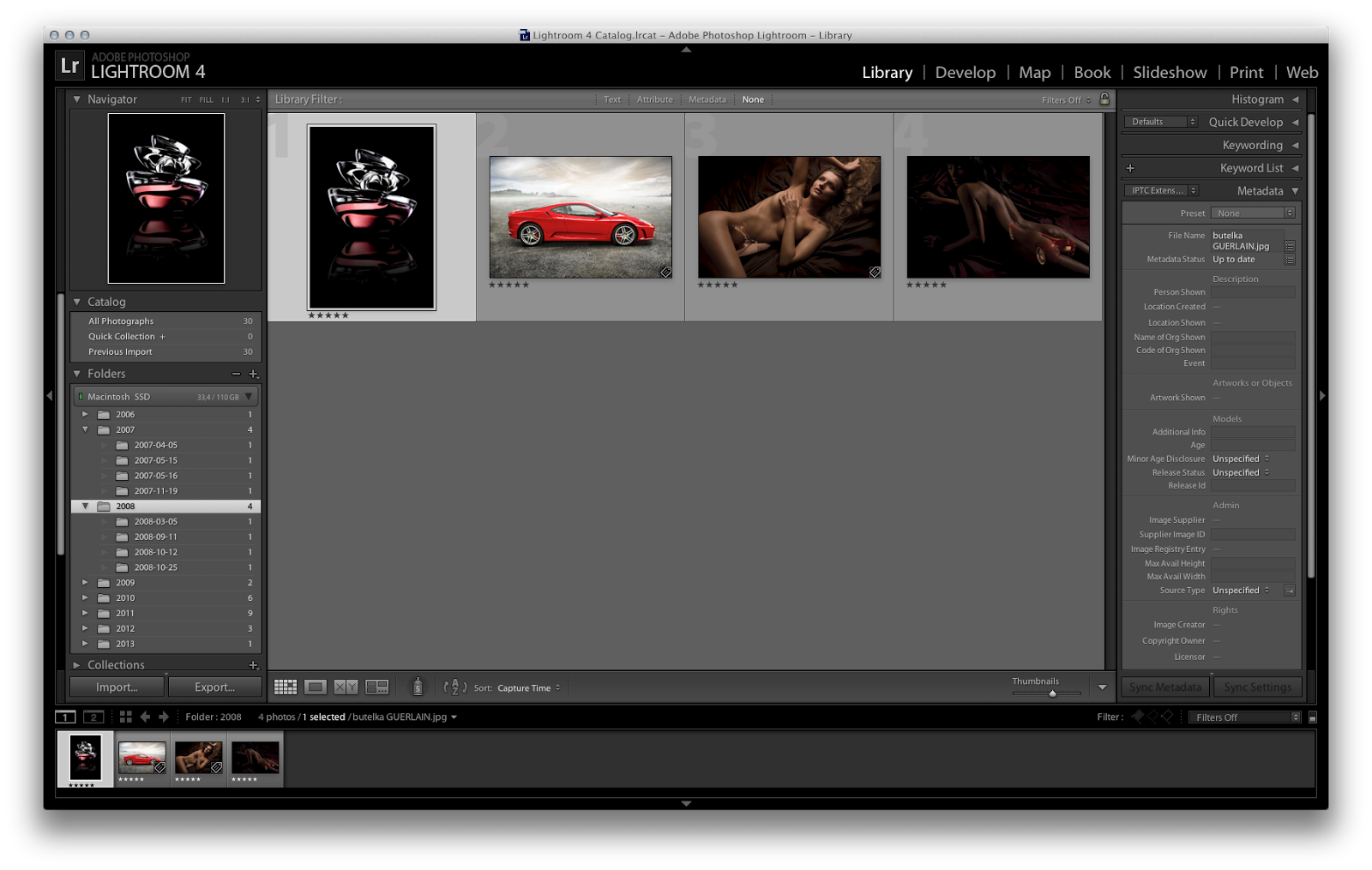Toggle the filmstrip filter switch
The width and height of the screenshot is (1372, 870).
coord(1312,717)
